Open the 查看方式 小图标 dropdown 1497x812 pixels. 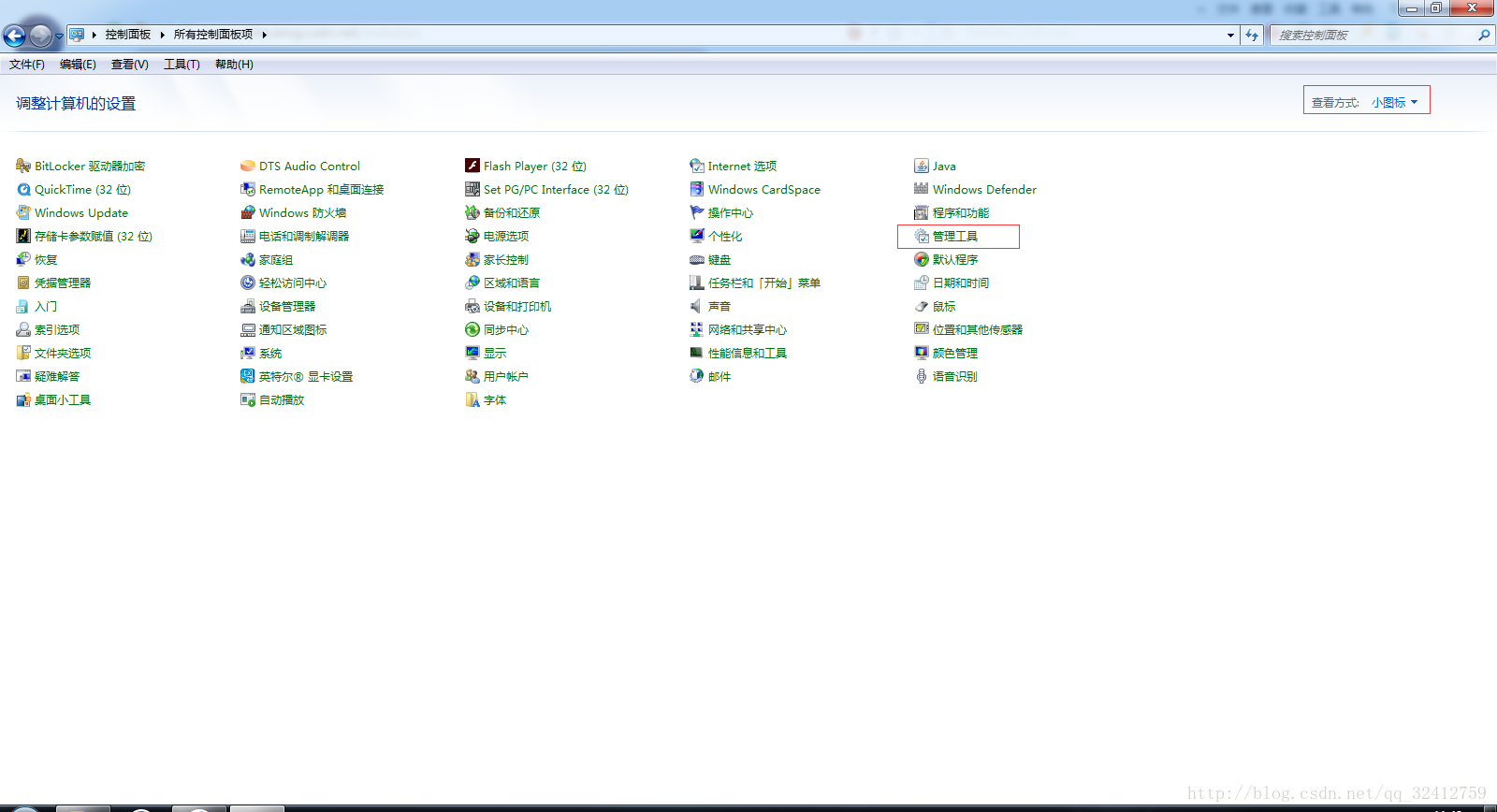(1395, 102)
